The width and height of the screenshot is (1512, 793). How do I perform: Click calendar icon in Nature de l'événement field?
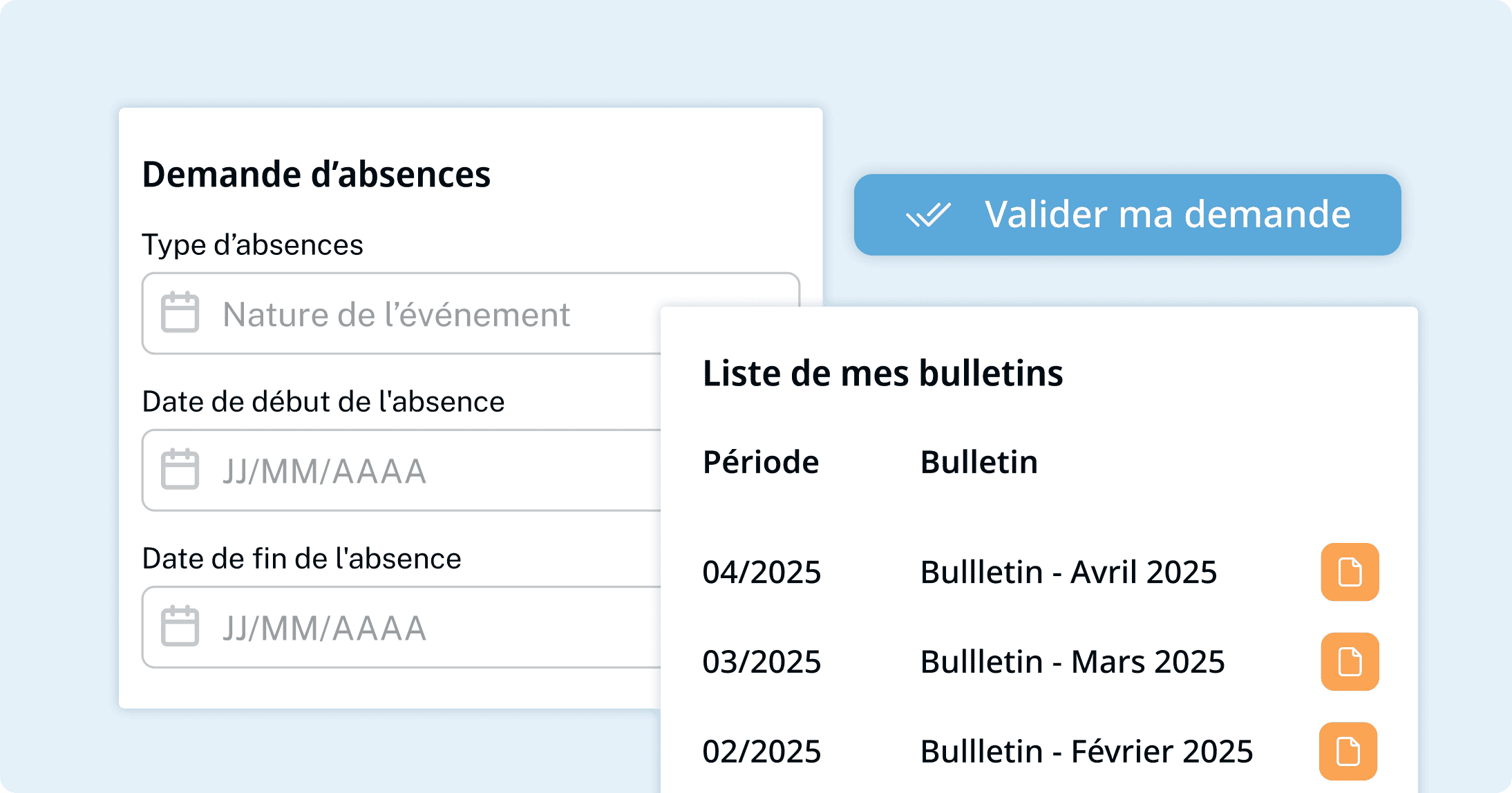[180, 313]
